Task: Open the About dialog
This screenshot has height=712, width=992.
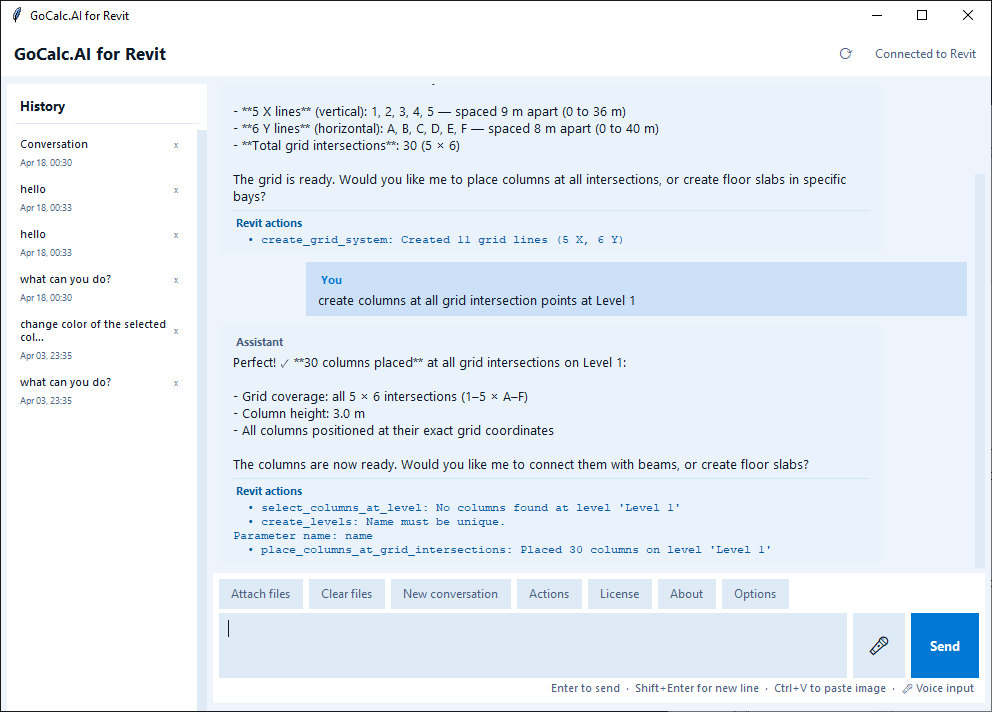Action: (x=686, y=594)
